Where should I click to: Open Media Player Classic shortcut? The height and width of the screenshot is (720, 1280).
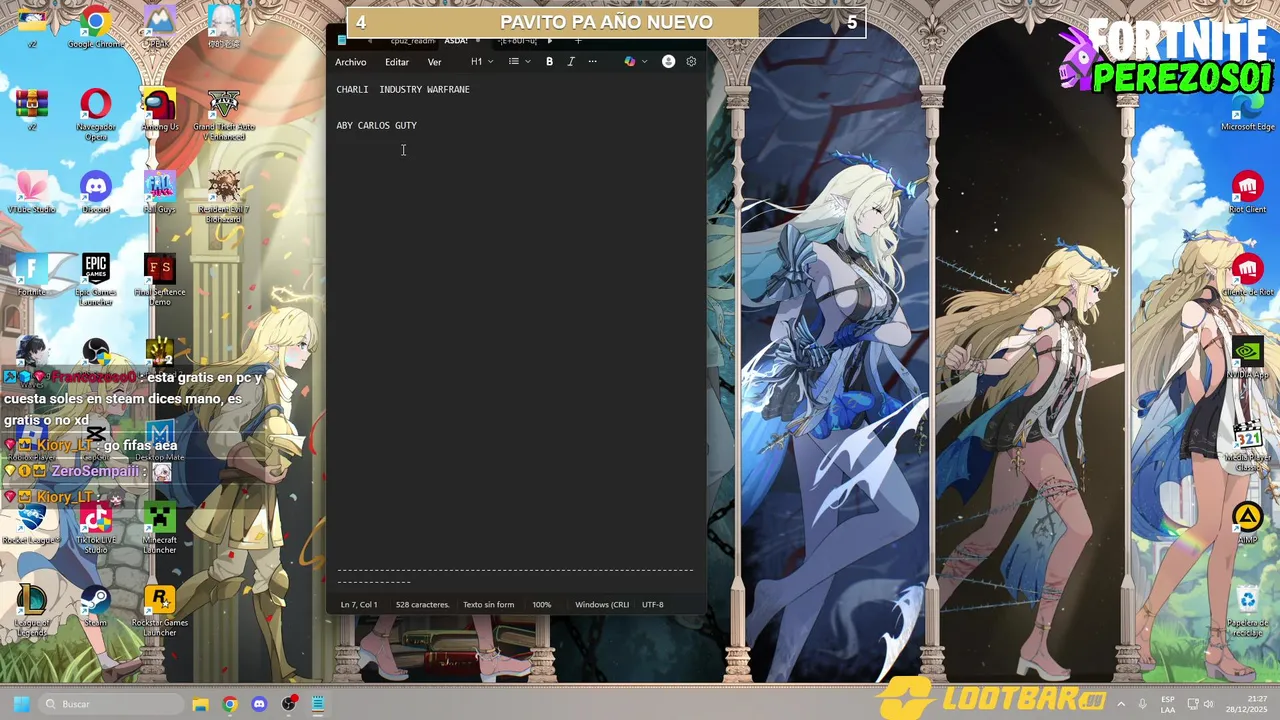[1247, 446]
